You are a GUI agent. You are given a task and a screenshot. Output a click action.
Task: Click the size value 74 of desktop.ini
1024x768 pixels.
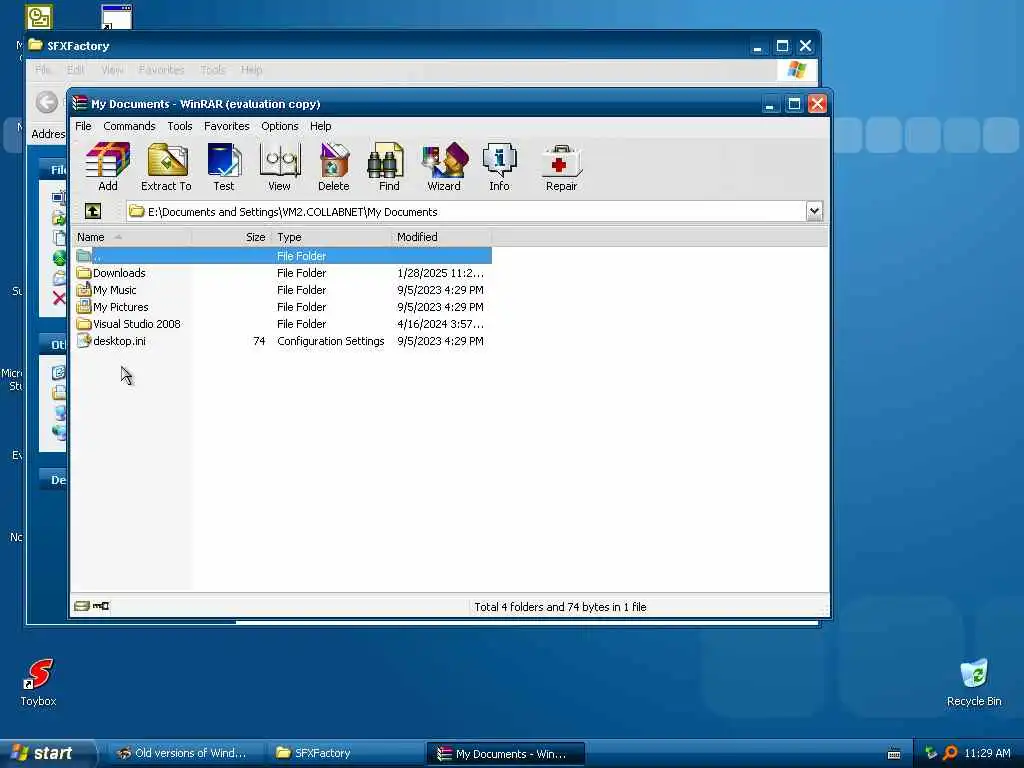click(x=259, y=341)
